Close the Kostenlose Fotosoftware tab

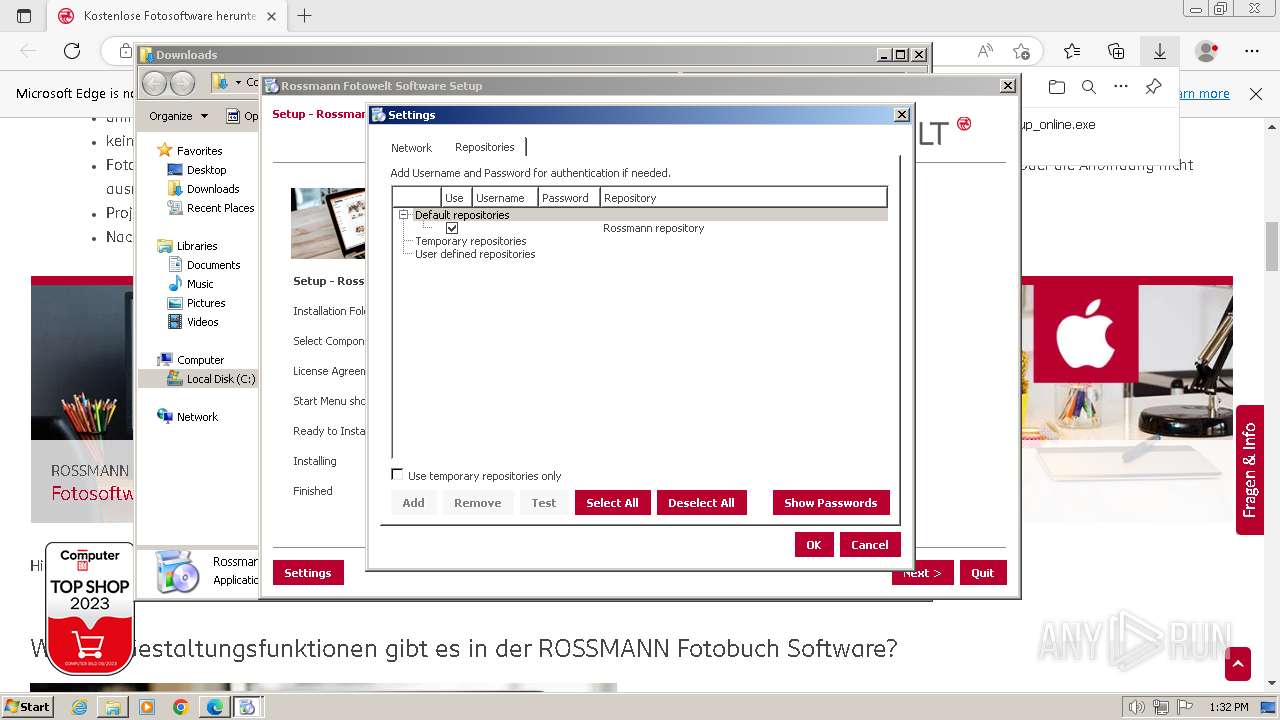click(271, 16)
